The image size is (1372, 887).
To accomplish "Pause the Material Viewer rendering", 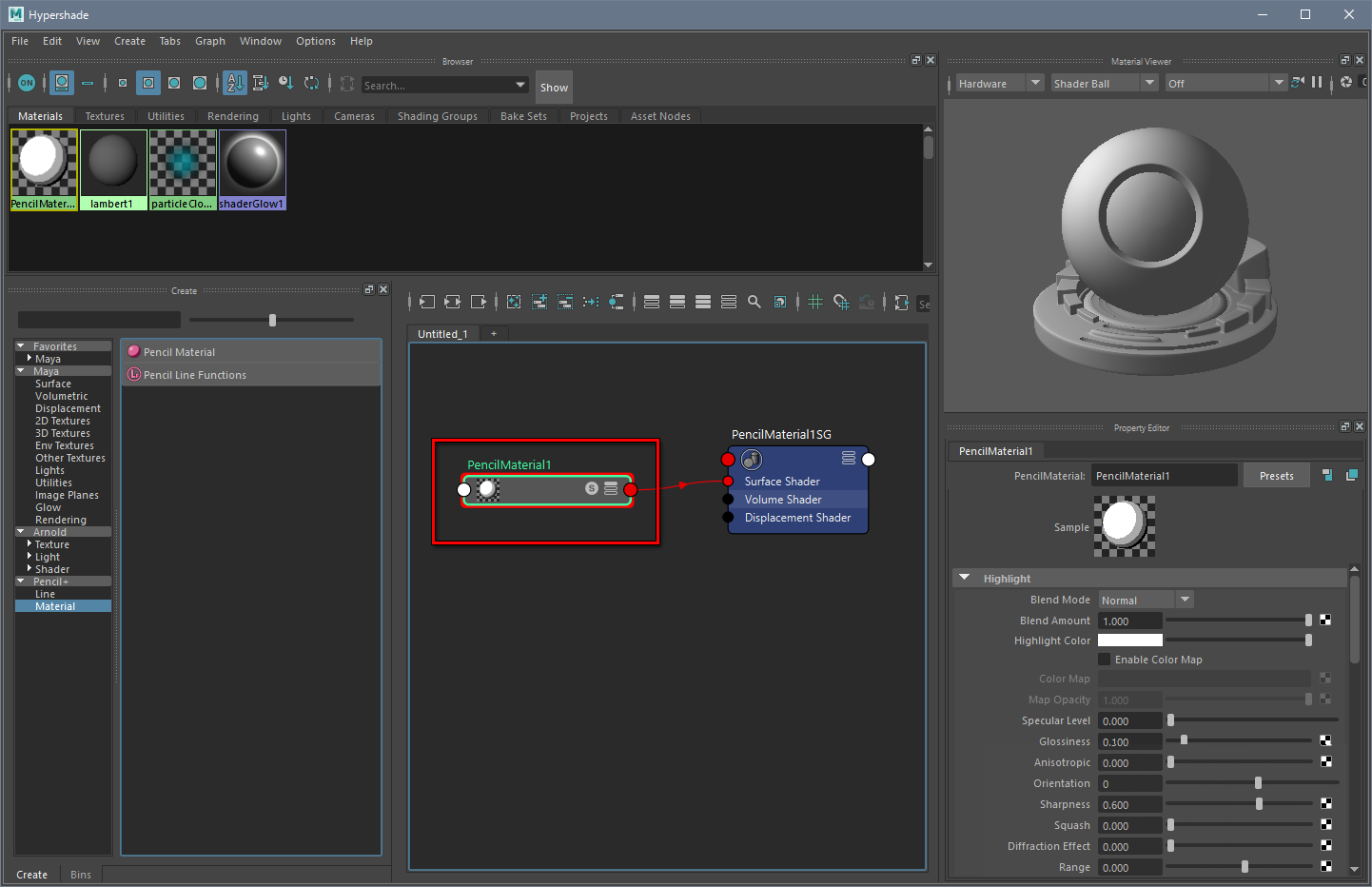I will tap(1317, 83).
